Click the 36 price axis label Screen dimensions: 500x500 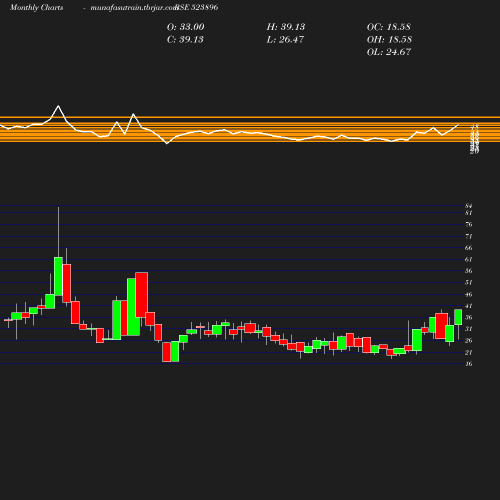[469, 317]
